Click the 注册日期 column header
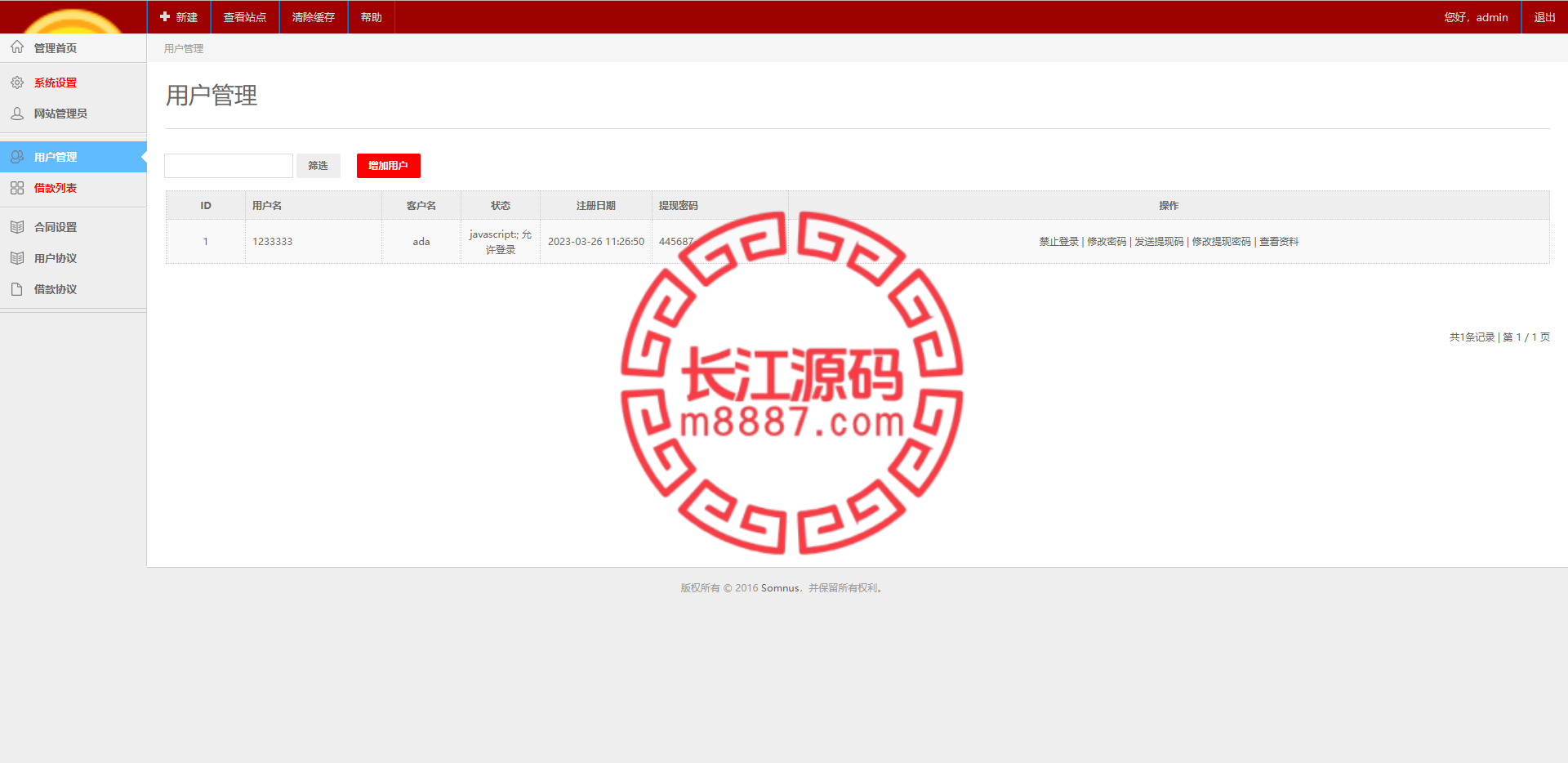 596,206
